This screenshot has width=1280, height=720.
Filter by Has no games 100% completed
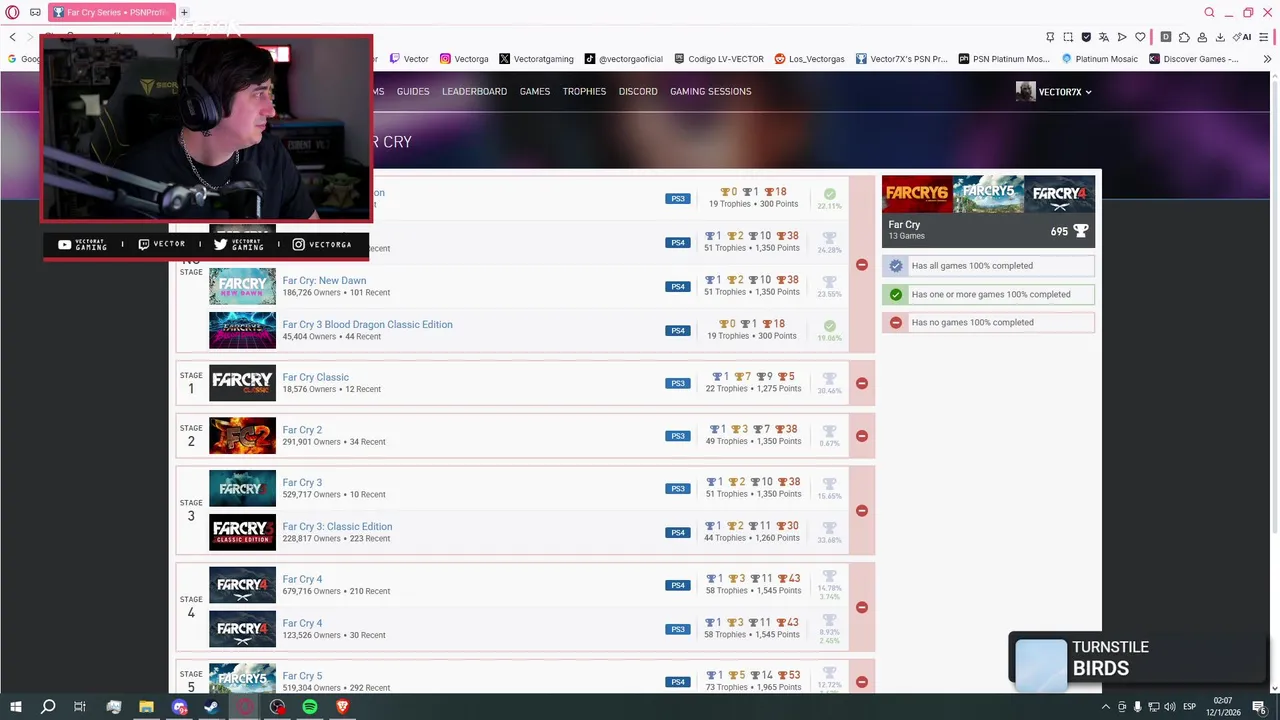pos(988,322)
